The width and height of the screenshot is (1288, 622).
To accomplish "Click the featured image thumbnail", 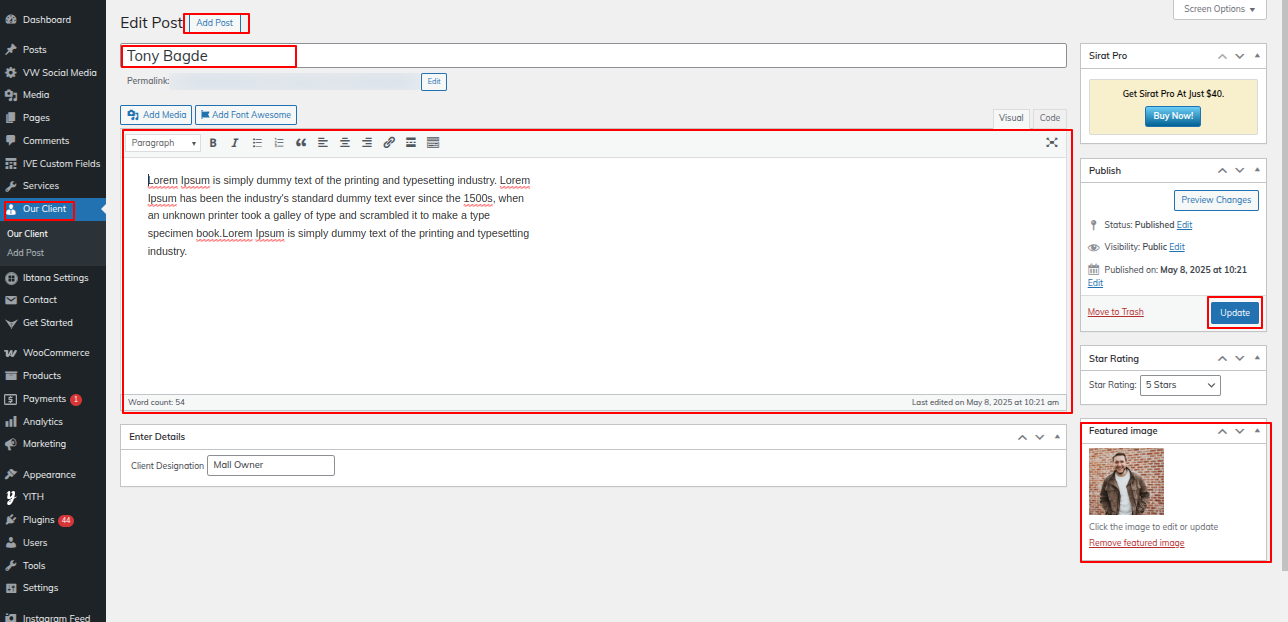I will [x=1126, y=481].
